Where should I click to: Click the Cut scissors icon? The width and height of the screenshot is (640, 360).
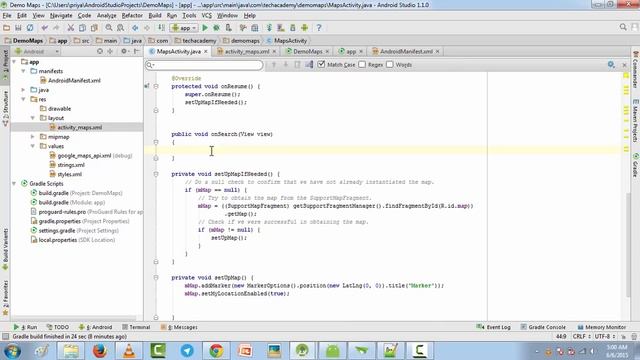(71, 28)
